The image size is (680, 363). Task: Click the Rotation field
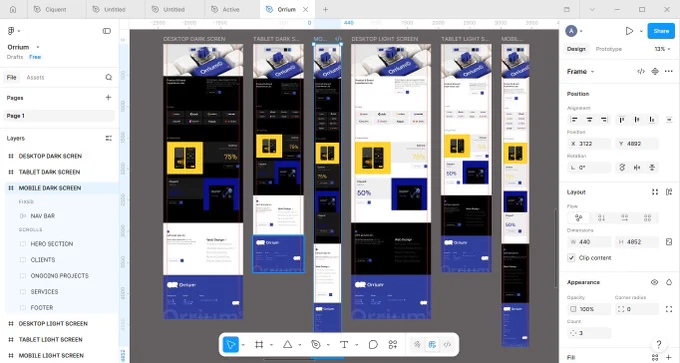click(589, 167)
